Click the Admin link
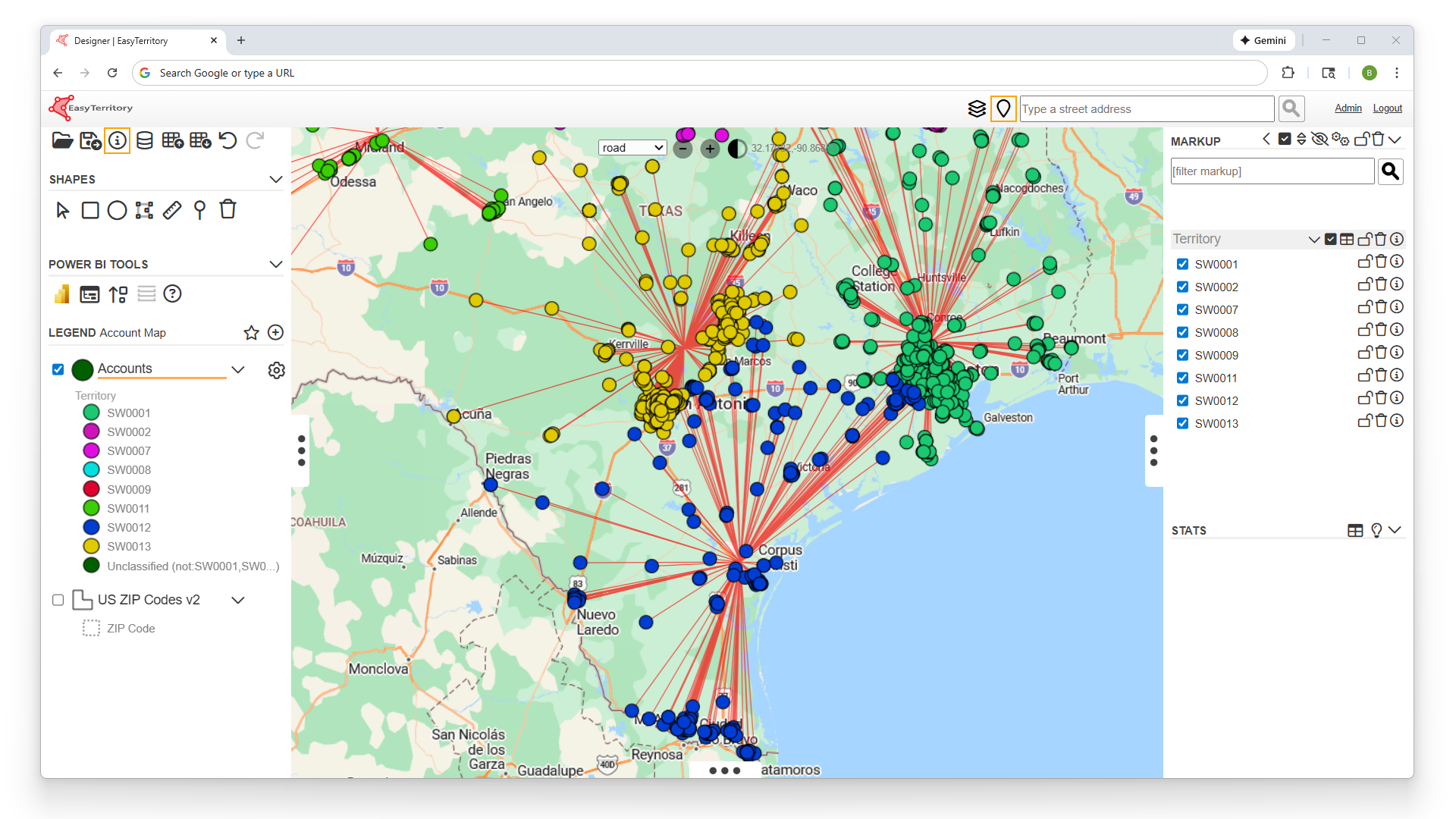The height and width of the screenshot is (819, 1456). 1348,108
